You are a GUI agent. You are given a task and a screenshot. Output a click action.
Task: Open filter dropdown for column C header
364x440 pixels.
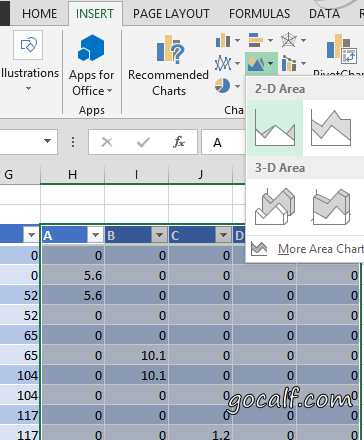223,235
